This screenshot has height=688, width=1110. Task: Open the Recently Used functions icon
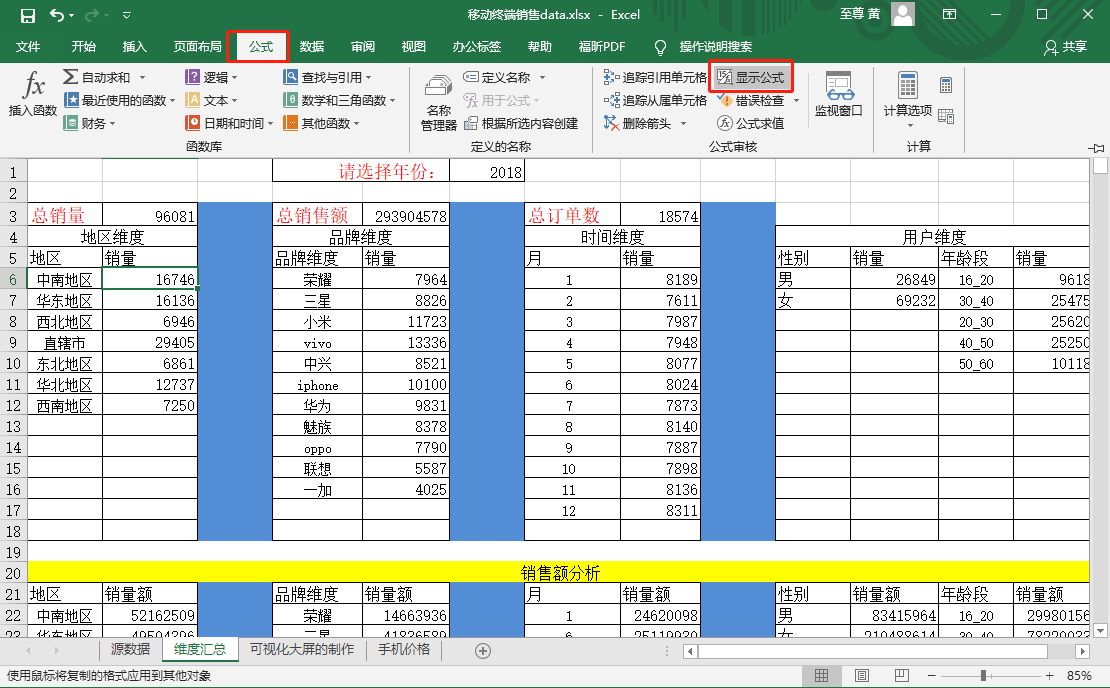tap(71, 100)
